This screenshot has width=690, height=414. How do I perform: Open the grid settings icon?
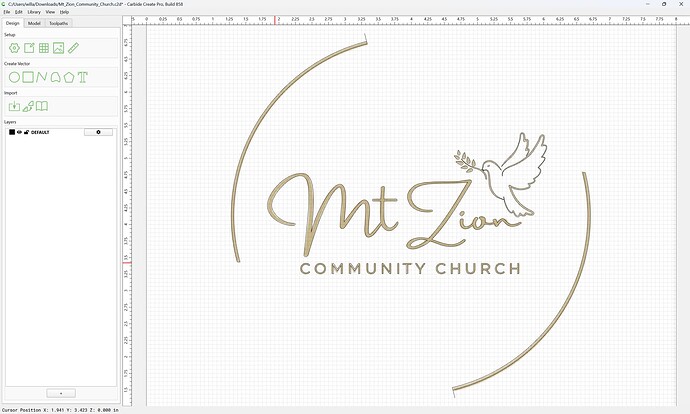point(44,48)
